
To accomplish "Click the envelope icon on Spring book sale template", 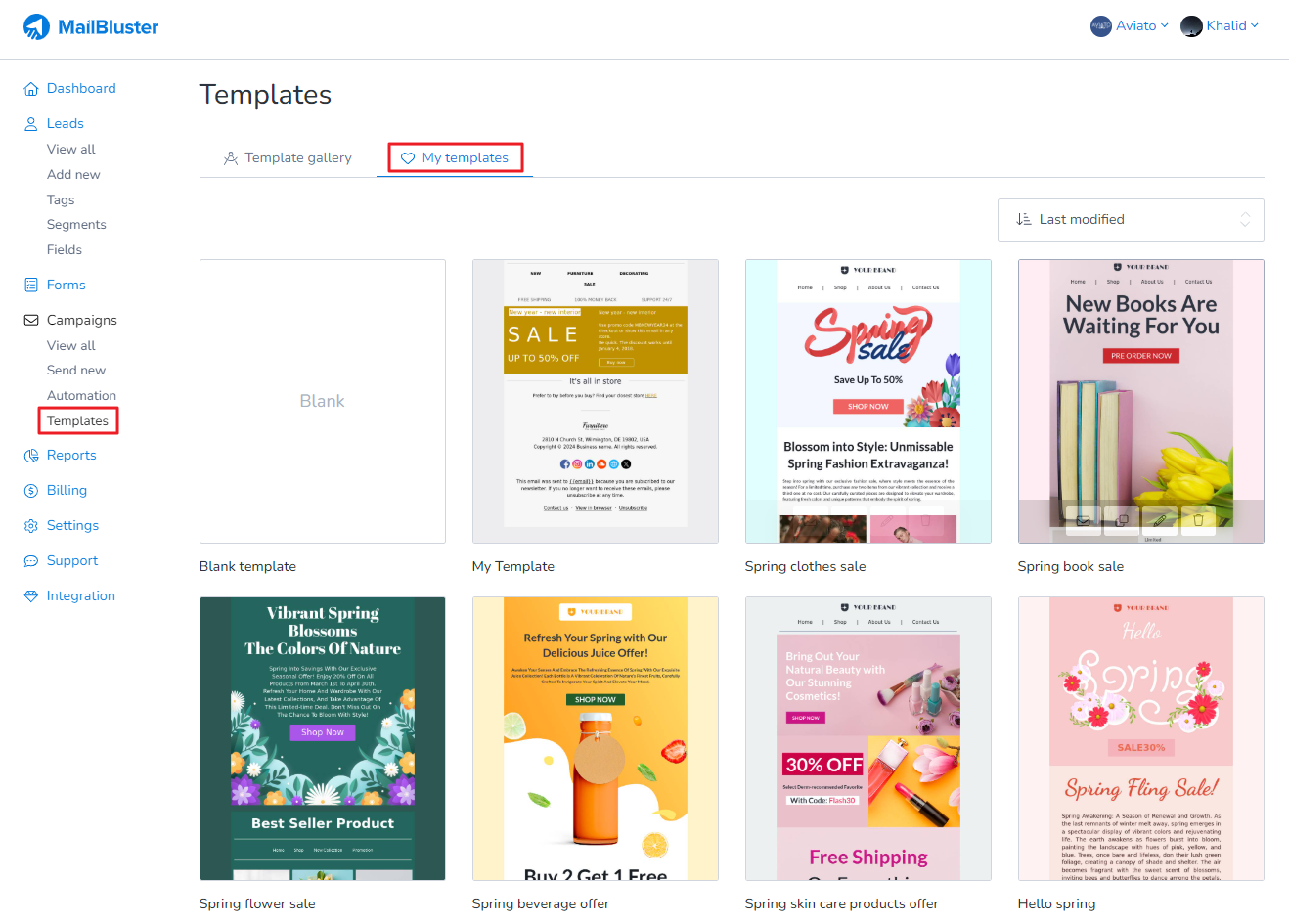I will click(x=1083, y=521).
